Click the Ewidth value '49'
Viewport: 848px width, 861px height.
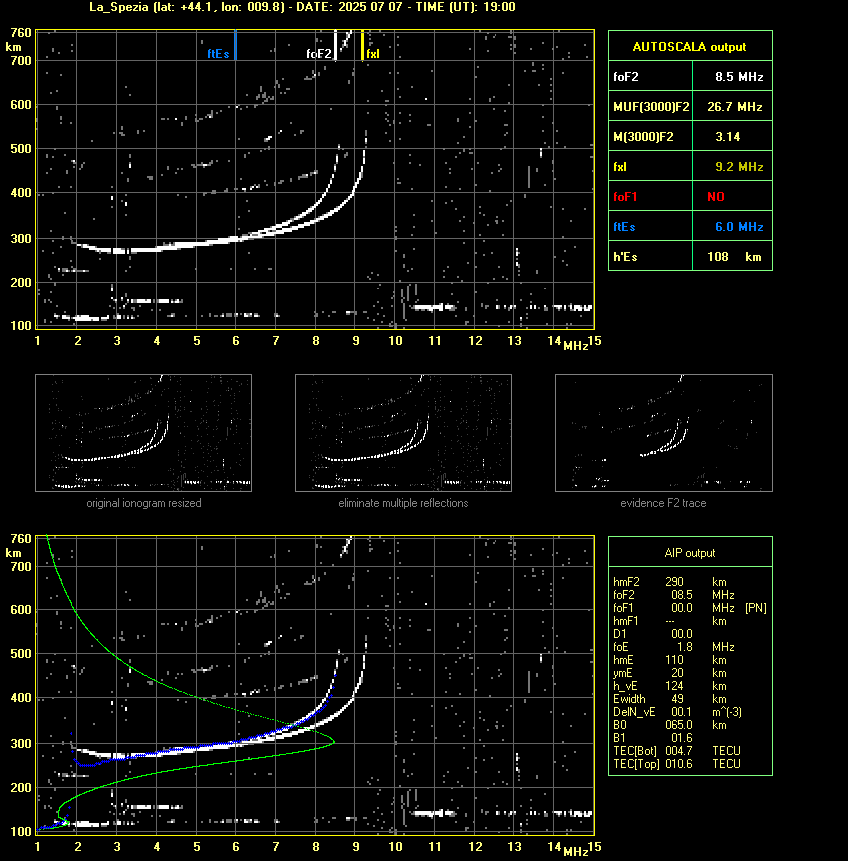[x=677, y=699]
